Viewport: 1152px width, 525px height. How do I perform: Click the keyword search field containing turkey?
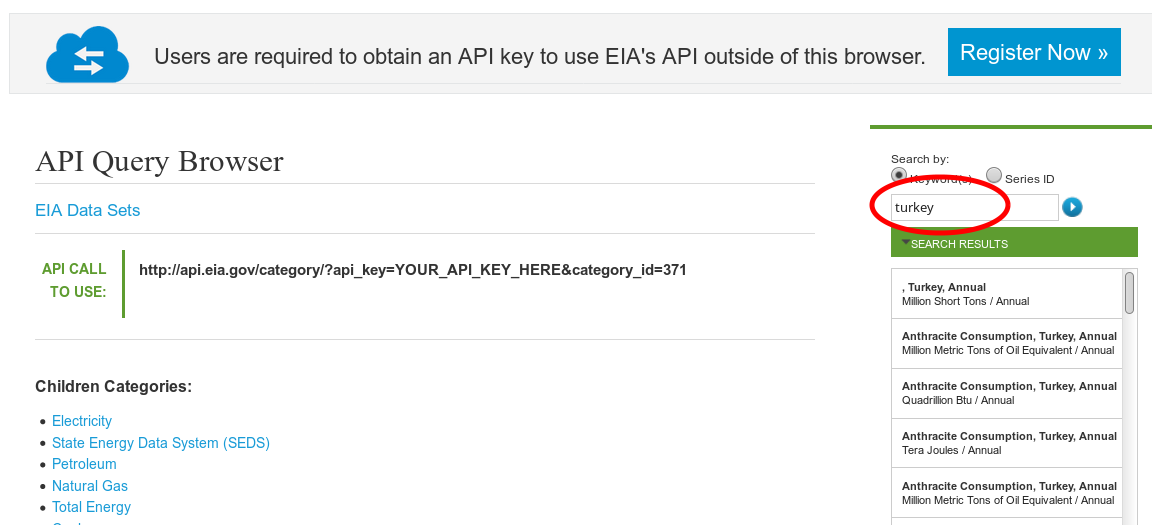tap(974, 207)
